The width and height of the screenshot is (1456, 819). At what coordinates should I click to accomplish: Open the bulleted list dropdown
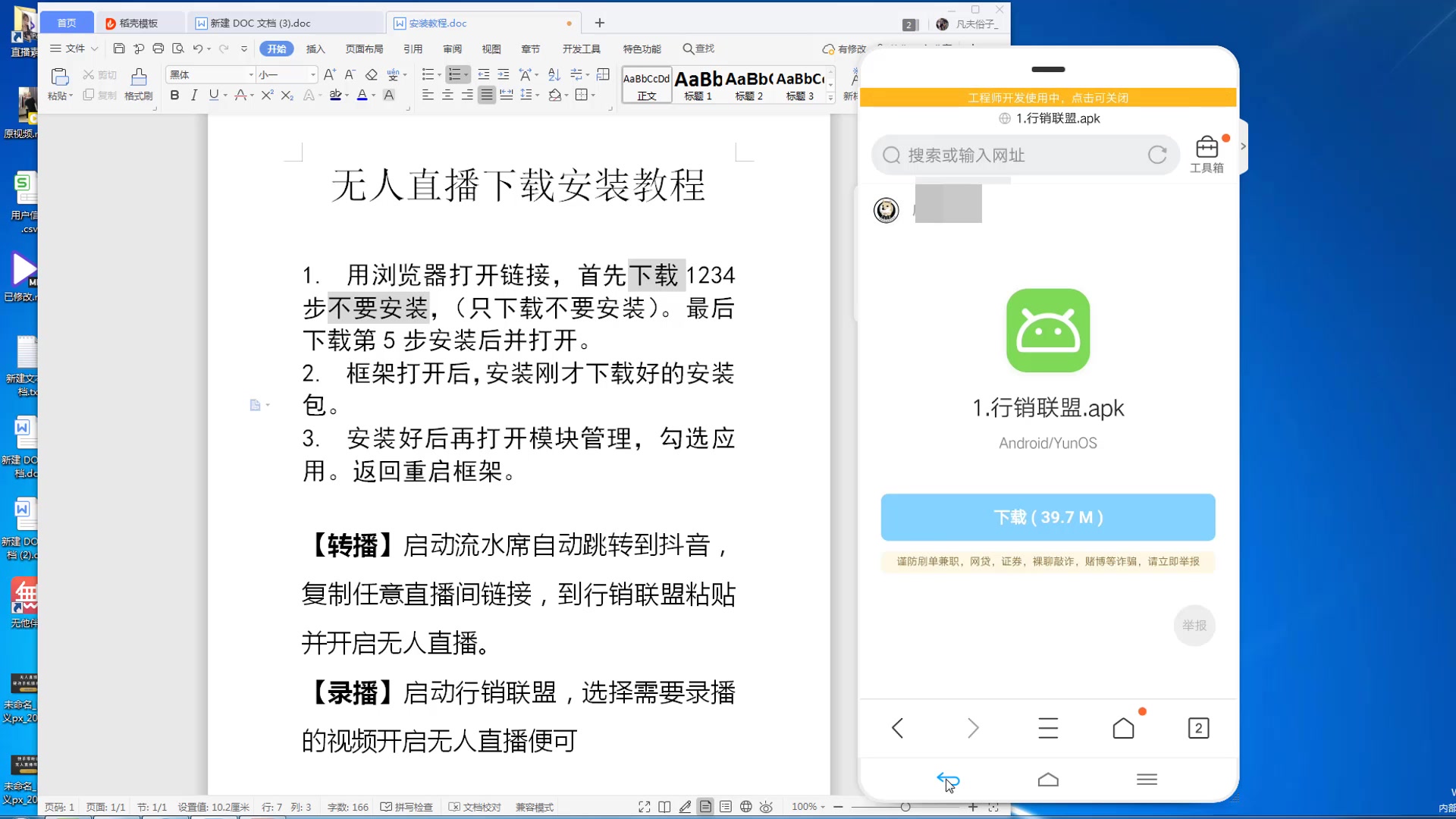tap(439, 75)
